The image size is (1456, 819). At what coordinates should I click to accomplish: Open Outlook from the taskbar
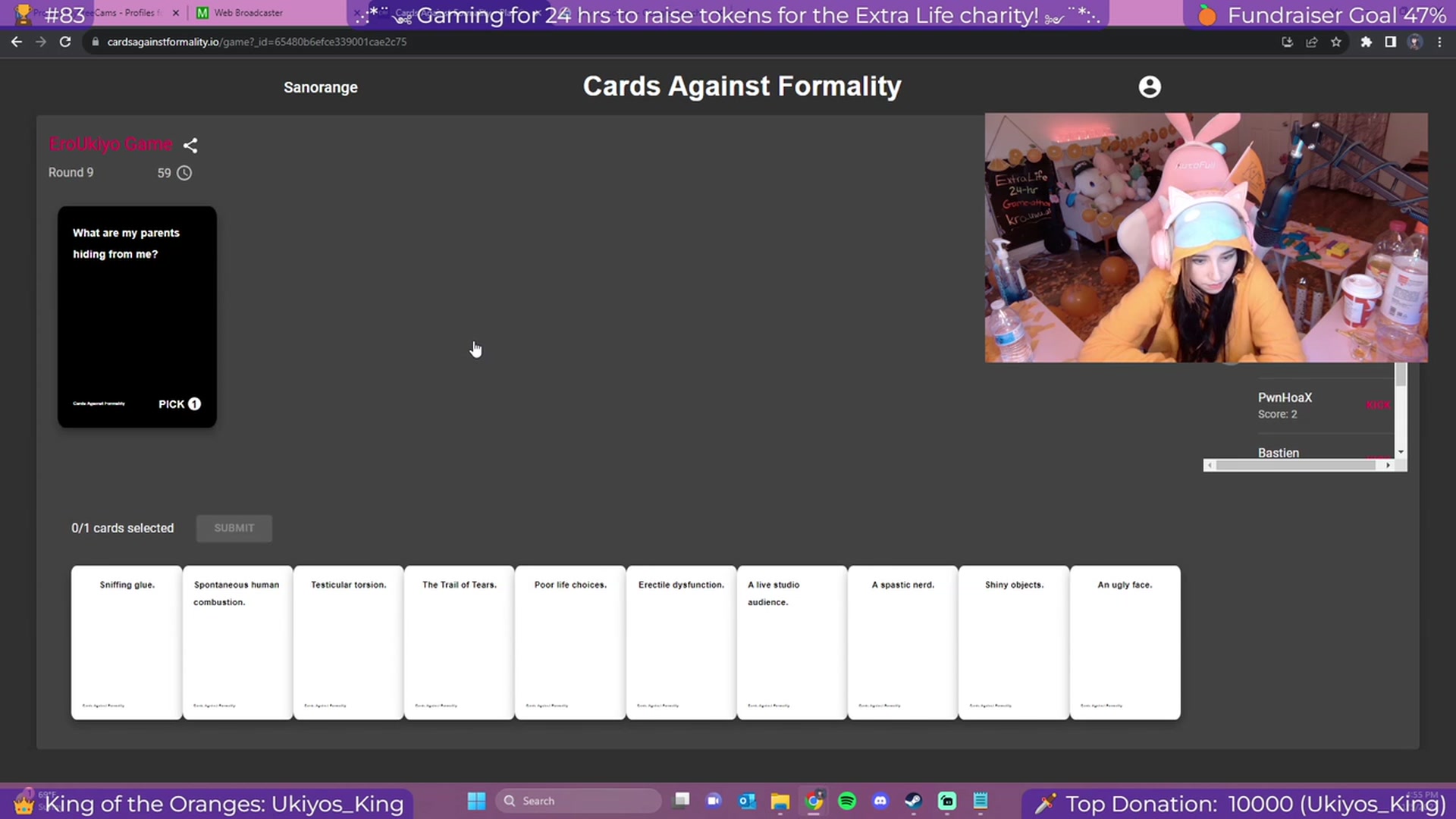click(747, 801)
